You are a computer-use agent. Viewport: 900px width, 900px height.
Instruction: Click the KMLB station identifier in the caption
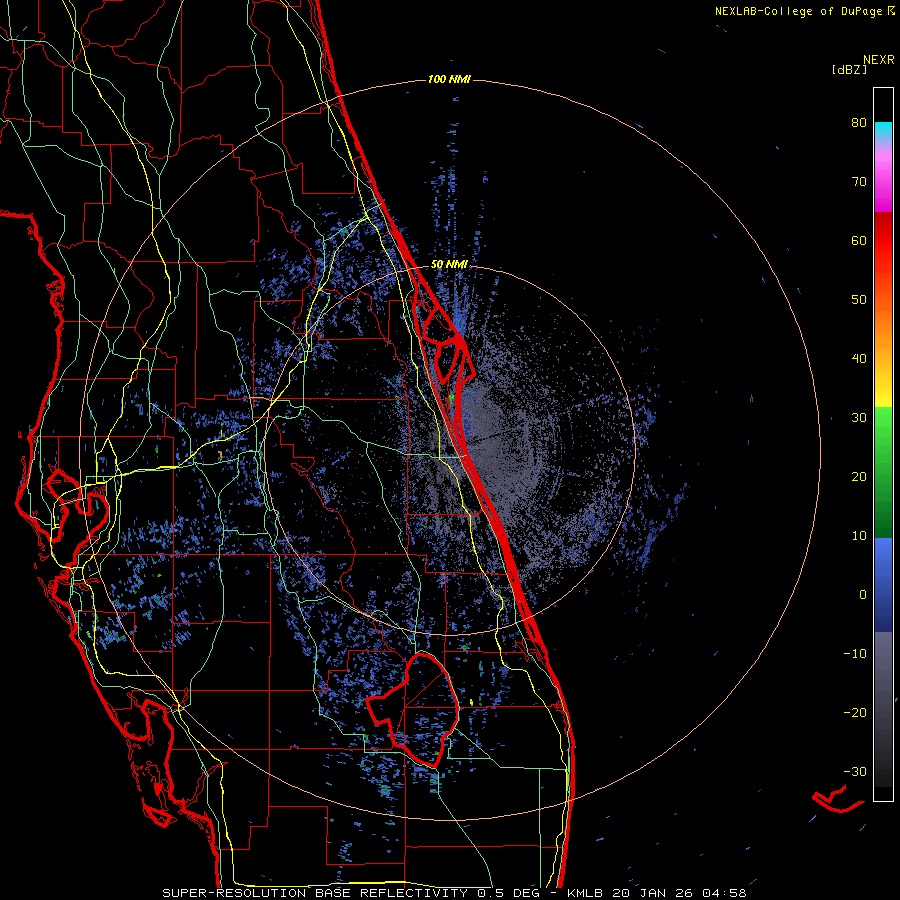tap(587, 893)
